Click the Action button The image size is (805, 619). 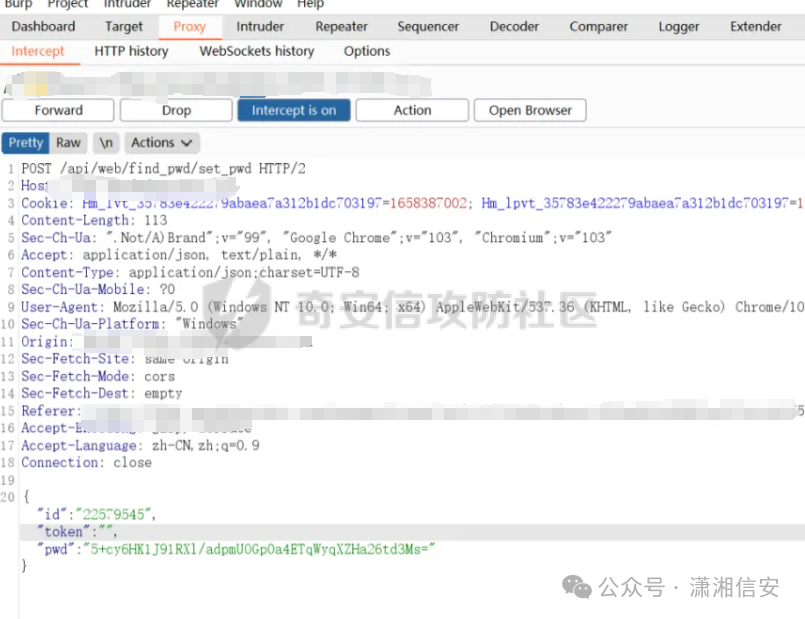click(412, 110)
